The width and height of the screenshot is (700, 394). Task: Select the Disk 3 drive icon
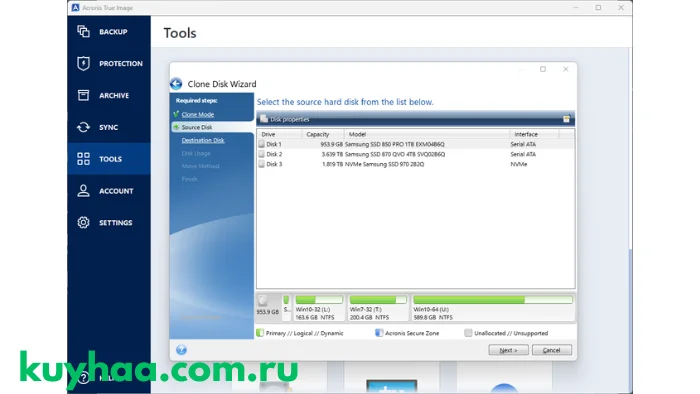262,164
